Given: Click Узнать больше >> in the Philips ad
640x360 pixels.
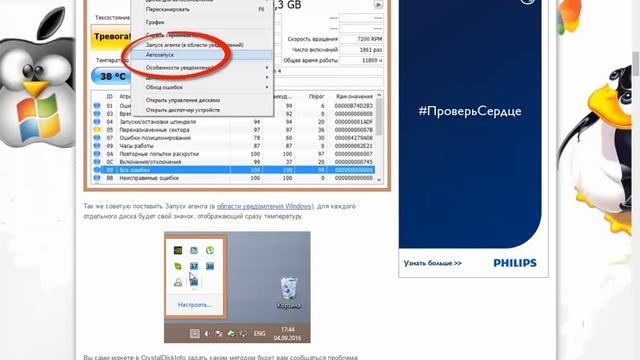Looking at the screenshot, I should [x=433, y=263].
